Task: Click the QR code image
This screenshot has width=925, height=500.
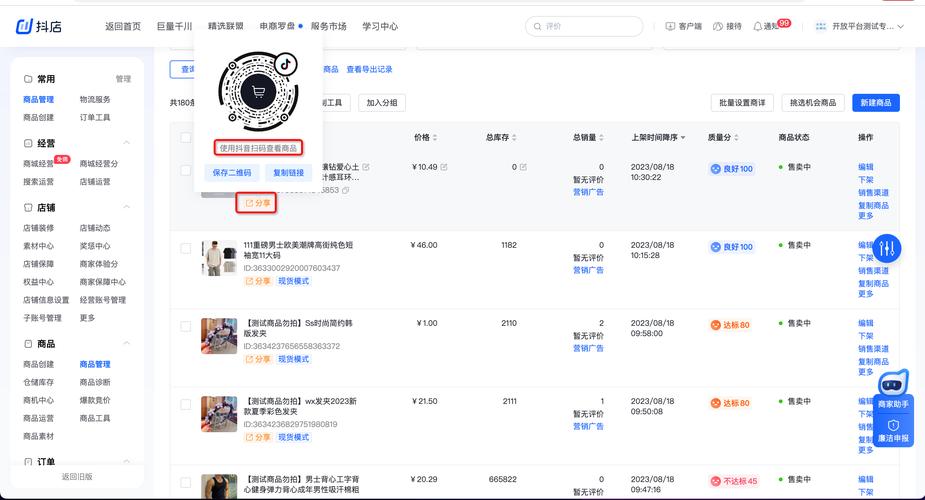Action: pyautogui.click(x=258, y=91)
